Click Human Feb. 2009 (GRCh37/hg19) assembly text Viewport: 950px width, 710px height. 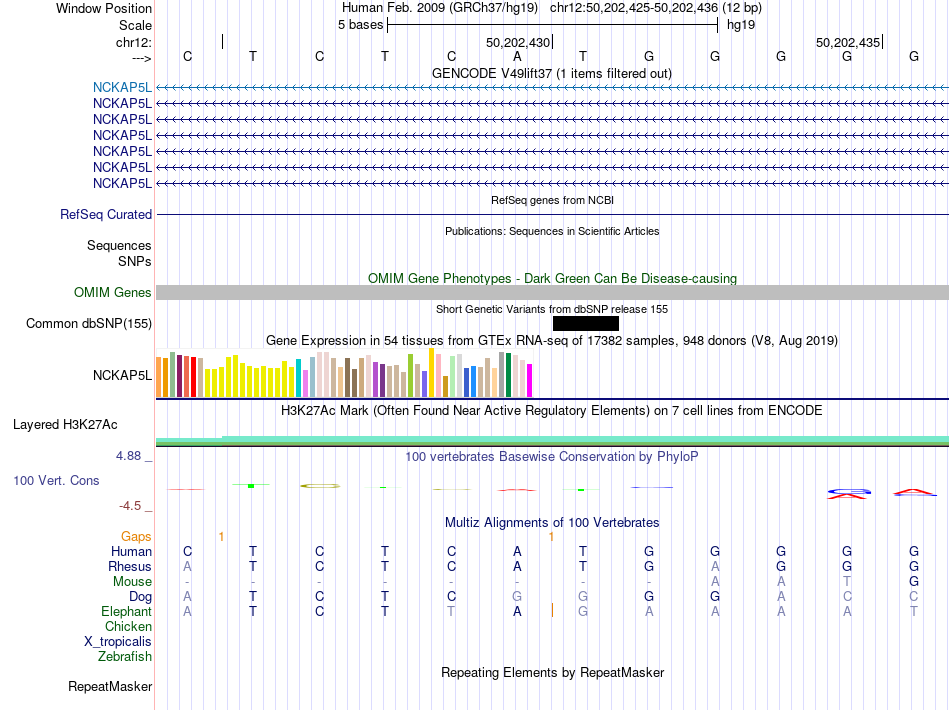tap(440, 8)
